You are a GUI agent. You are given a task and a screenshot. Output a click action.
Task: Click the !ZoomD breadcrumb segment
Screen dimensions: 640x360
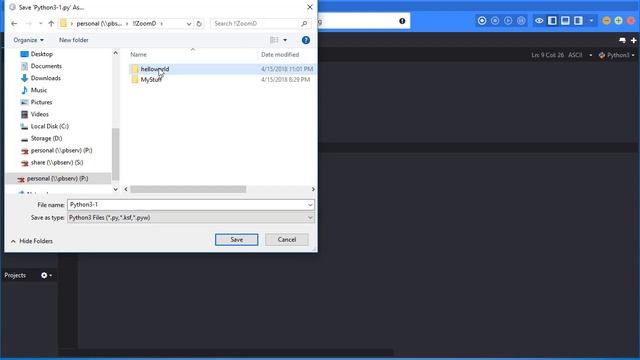(x=144, y=24)
